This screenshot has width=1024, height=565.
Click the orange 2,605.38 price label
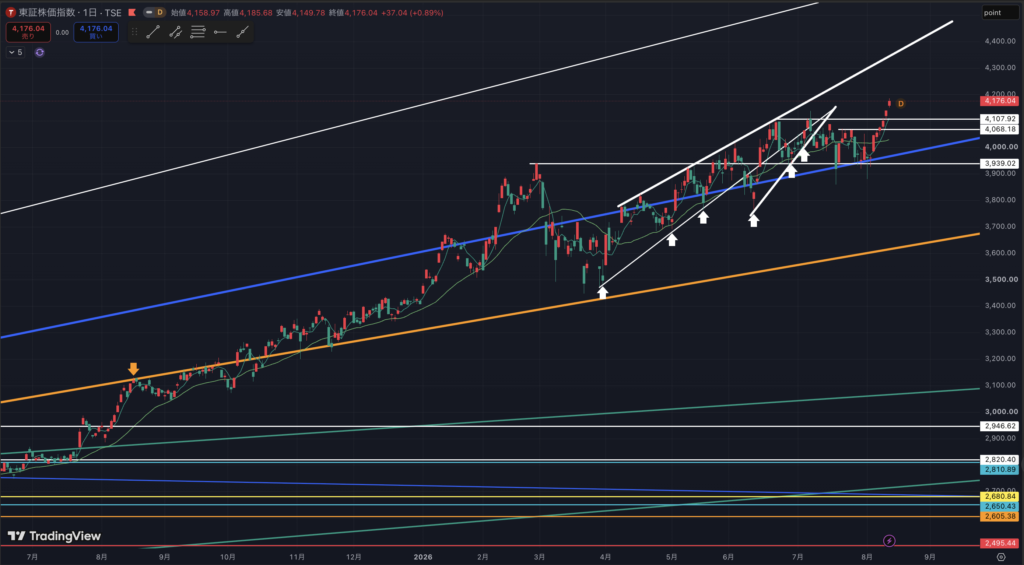point(999,516)
